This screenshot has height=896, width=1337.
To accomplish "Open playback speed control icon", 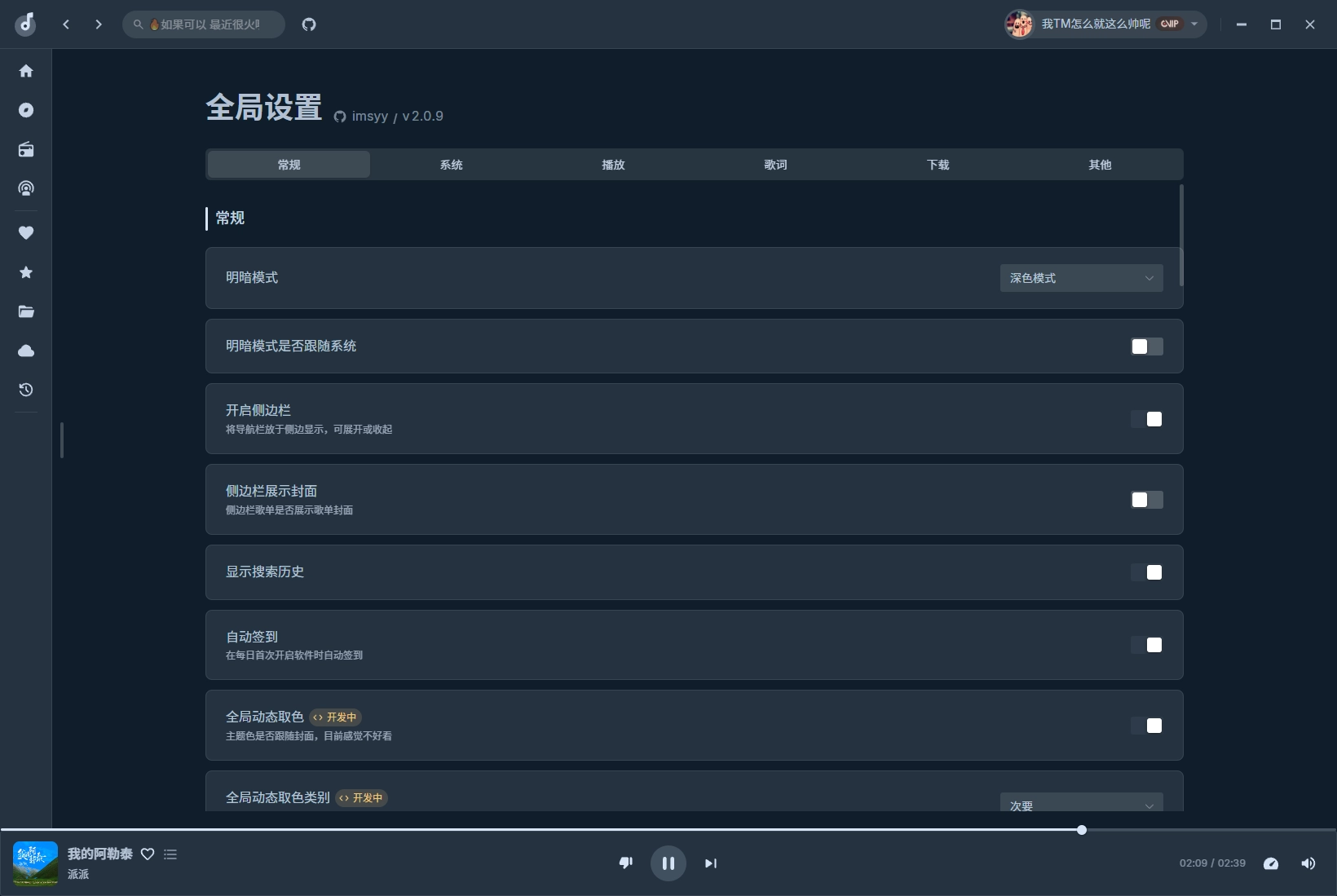I will [x=1270, y=863].
